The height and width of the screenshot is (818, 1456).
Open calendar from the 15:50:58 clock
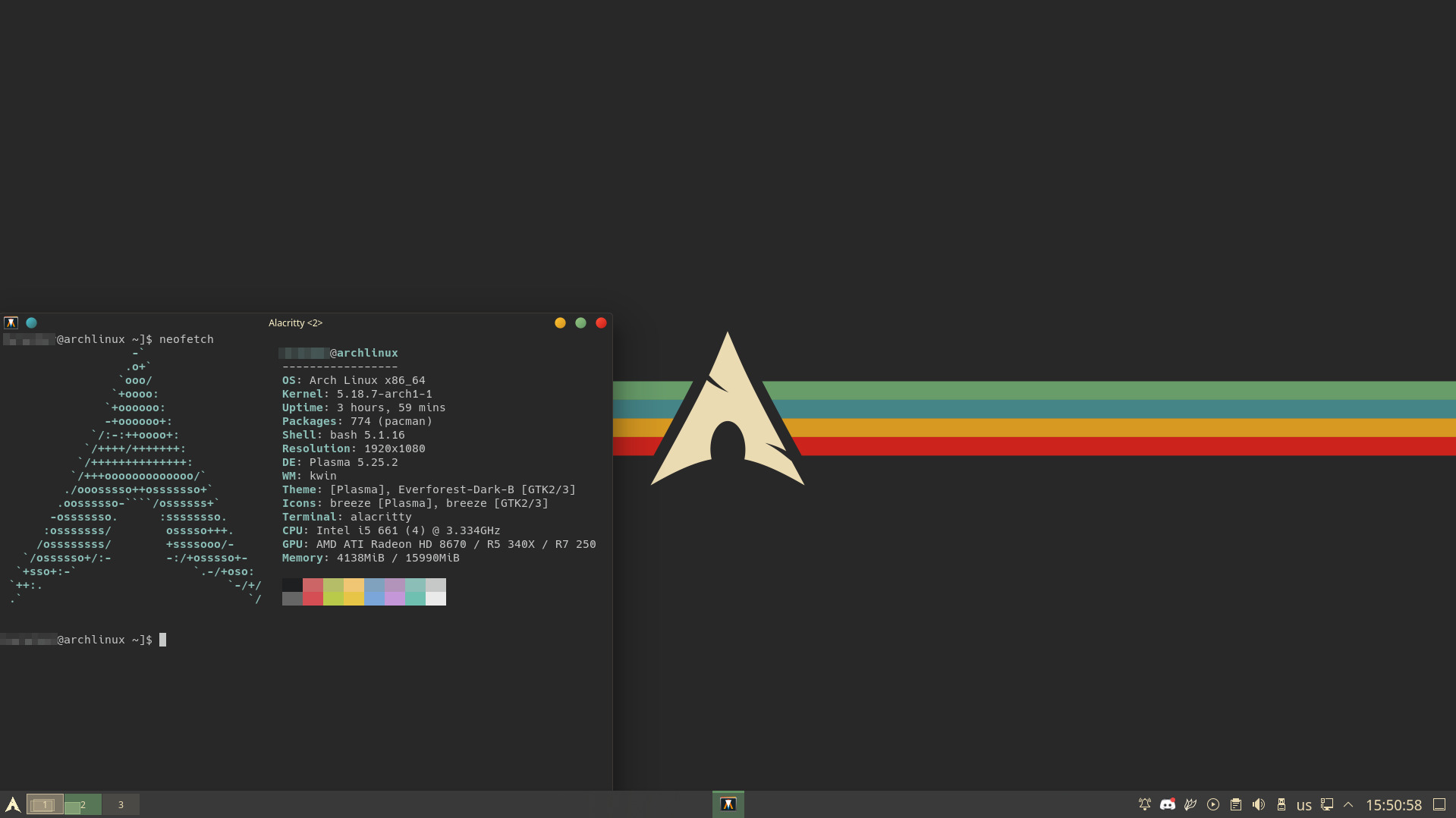(x=1394, y=805)
